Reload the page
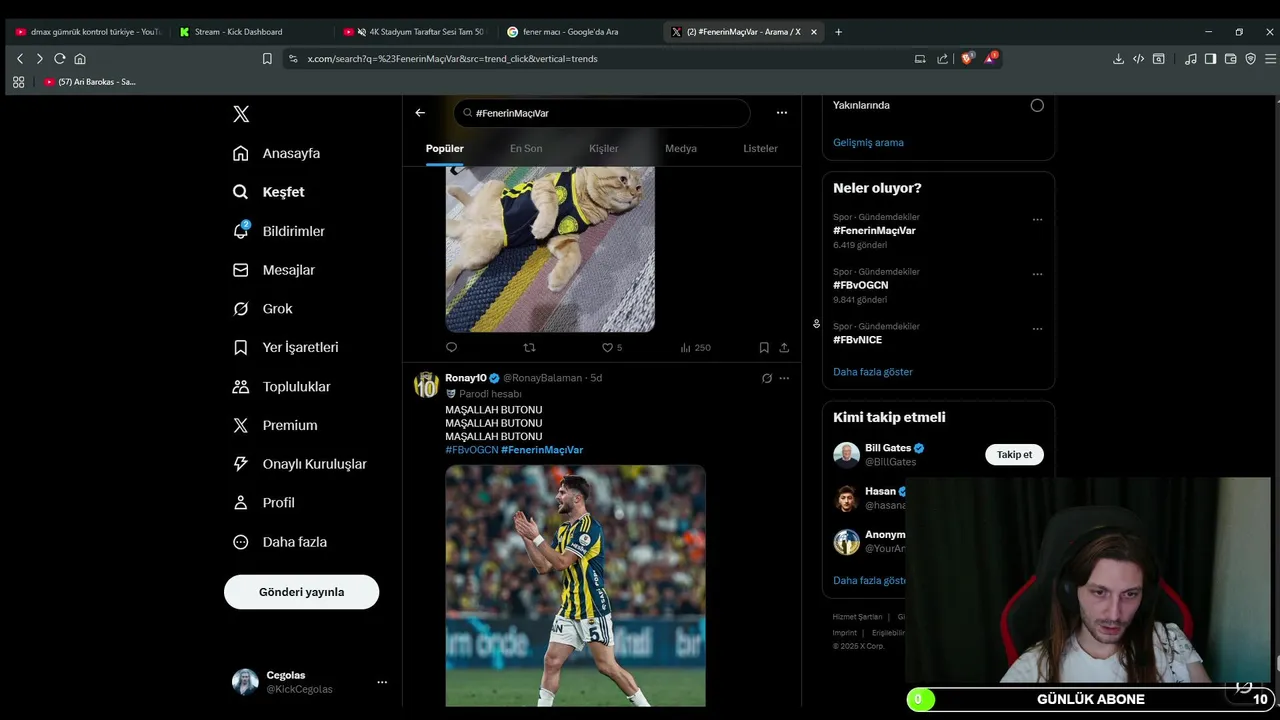The width and height of the screenshot is (1280, 720). [x=60, y=59]
